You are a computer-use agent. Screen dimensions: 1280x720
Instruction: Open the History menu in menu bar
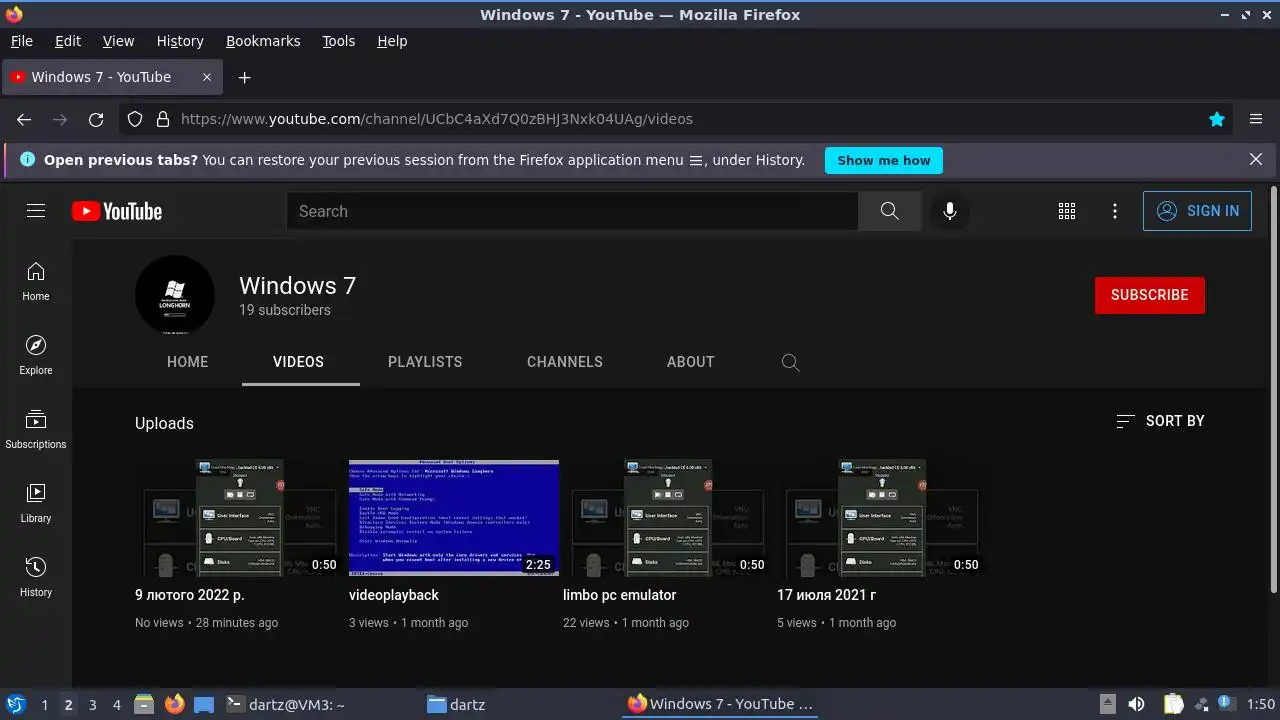click(180, 41)
